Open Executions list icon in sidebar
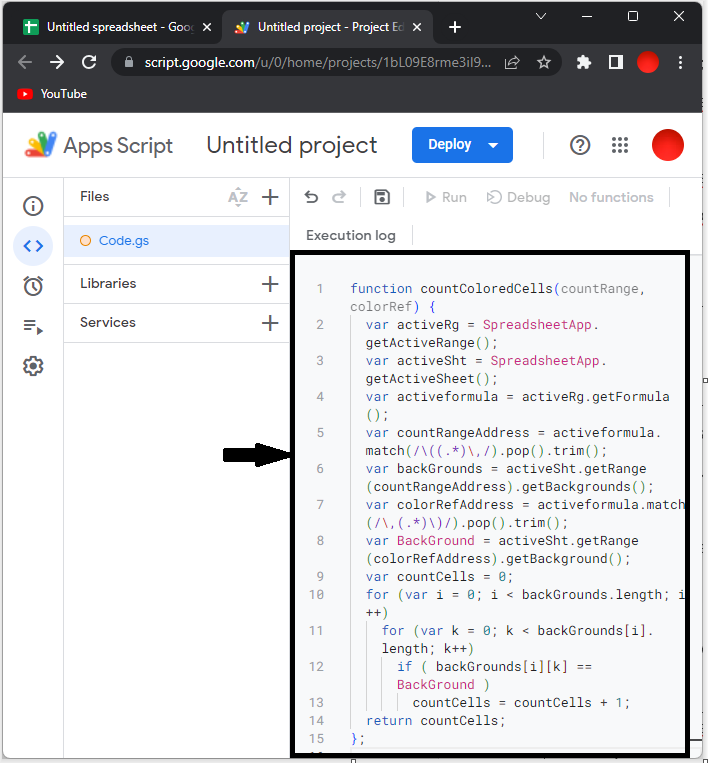The width and height of the screenshot is (708, 763). 33,326
